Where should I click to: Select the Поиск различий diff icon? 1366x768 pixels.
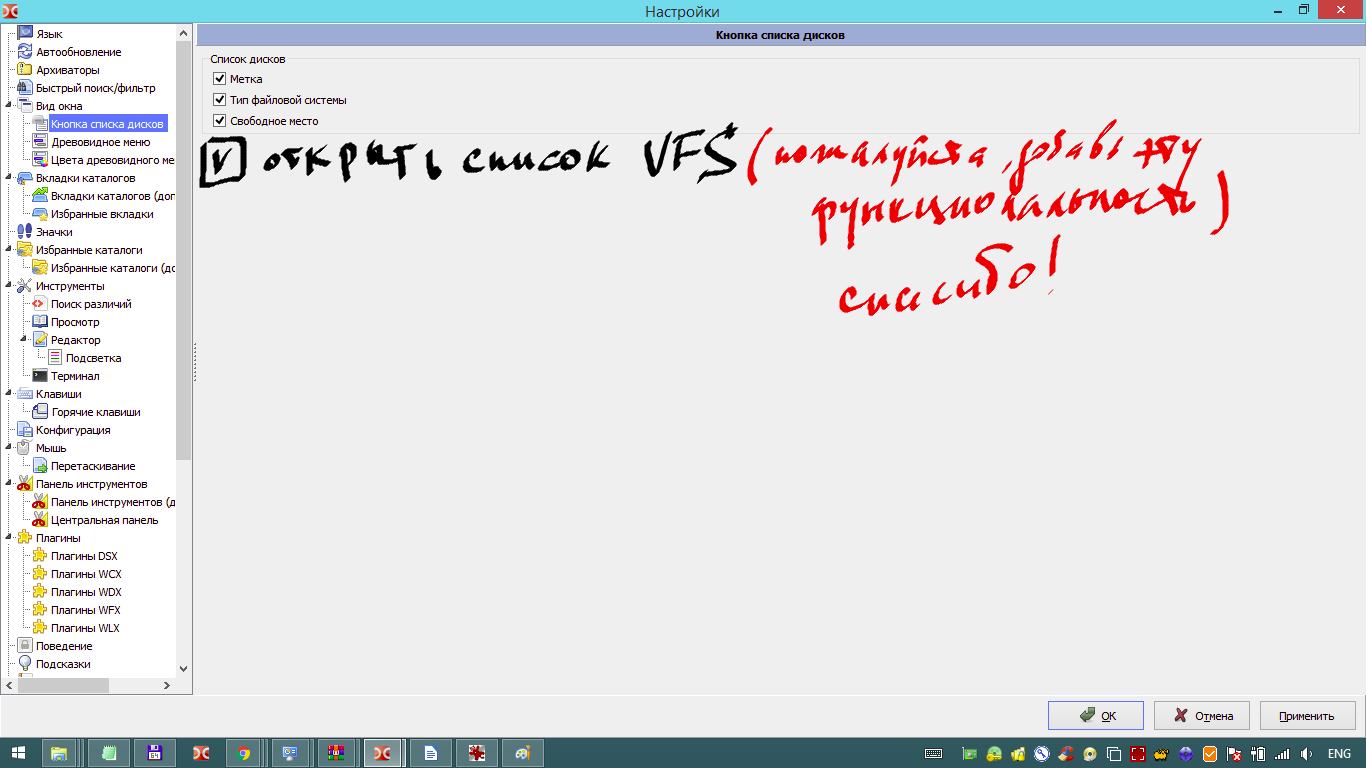[x=40, y=304]
